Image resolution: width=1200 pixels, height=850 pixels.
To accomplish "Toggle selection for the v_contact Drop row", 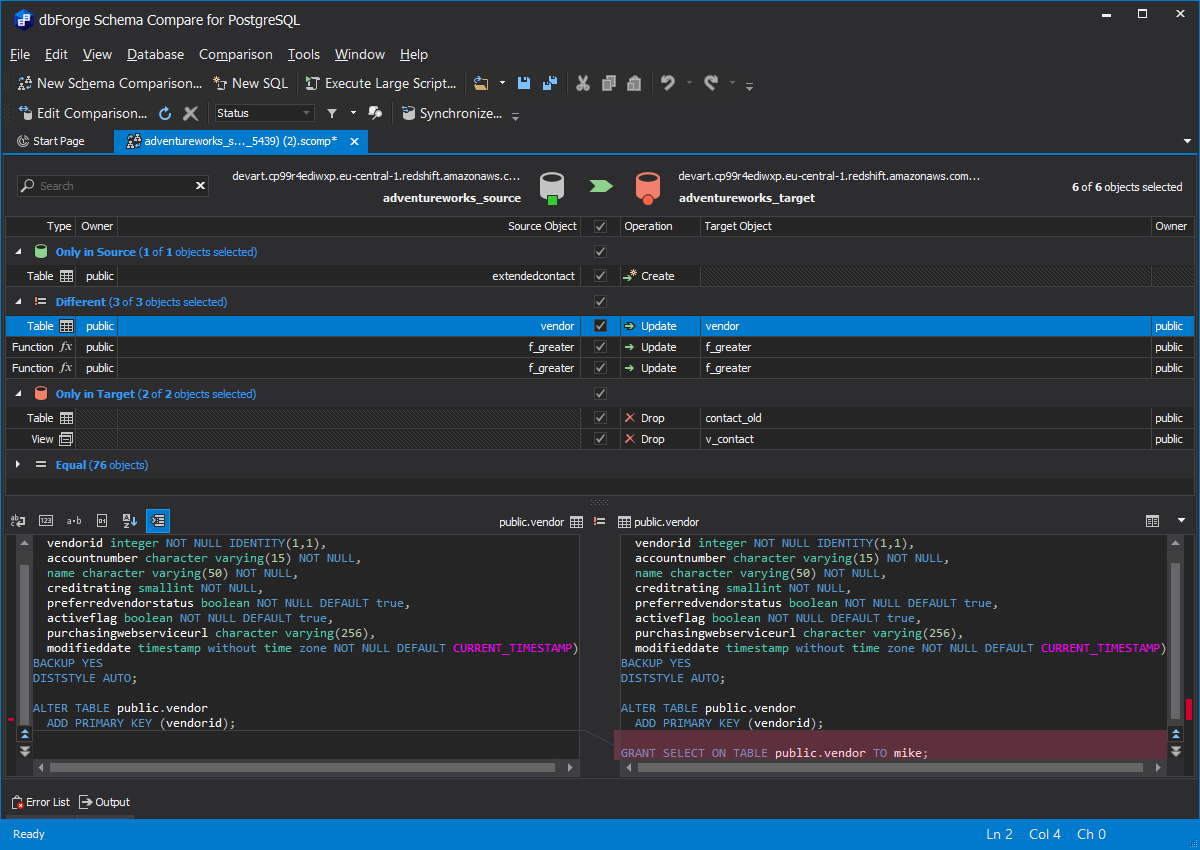I will coord(600,438).
